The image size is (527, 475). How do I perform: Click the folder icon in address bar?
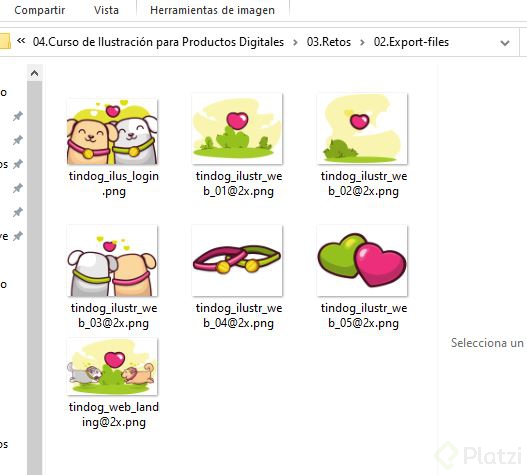[4, 42]
